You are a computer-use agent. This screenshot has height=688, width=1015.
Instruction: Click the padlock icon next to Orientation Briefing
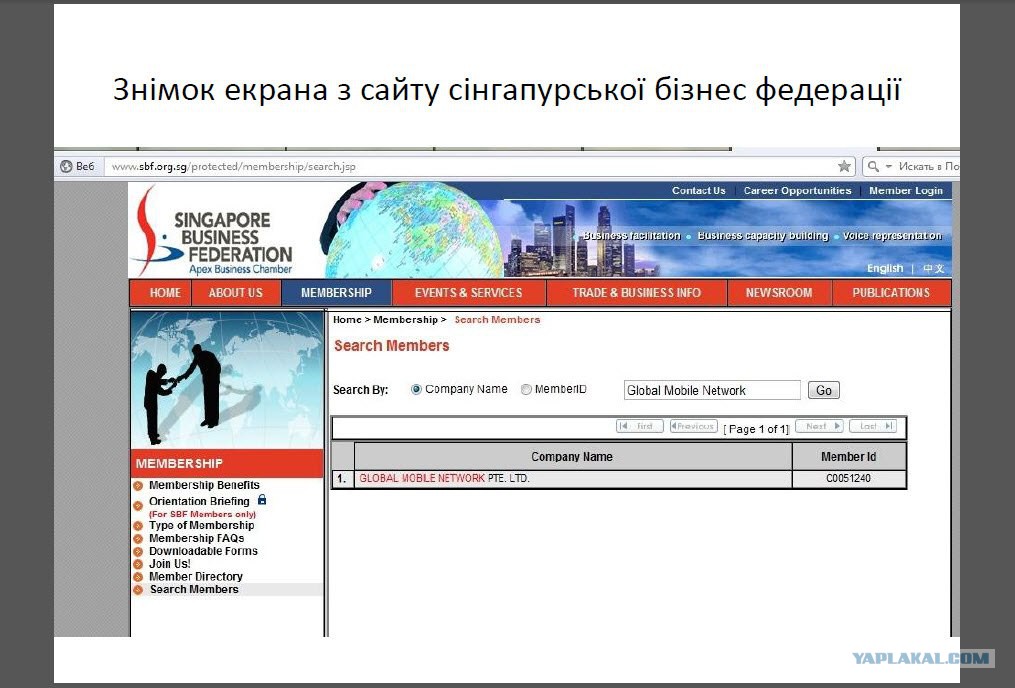coord(262,500)
